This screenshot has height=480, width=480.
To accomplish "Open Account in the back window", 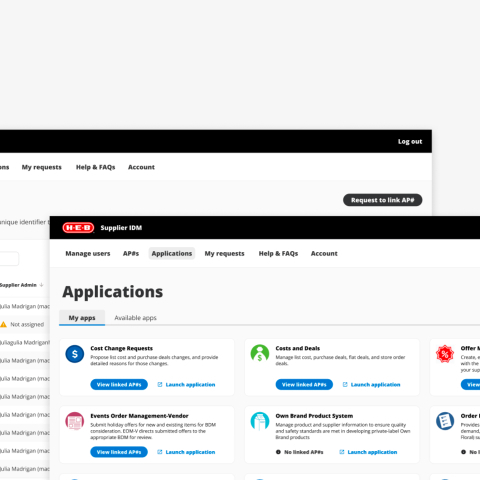I will [x=141, y=167].
